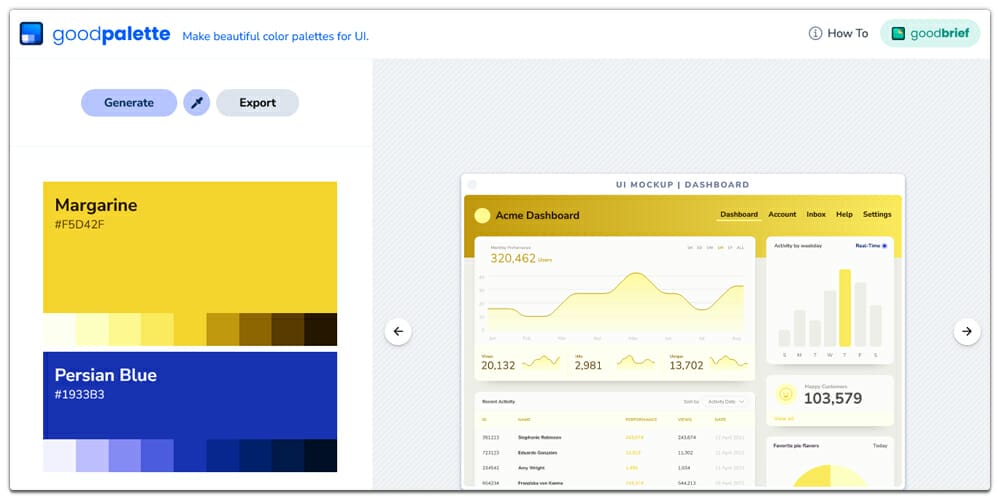Switch to the Inbox tab
The width and height of the screenshot is (1000, 500).
point(816,214)
